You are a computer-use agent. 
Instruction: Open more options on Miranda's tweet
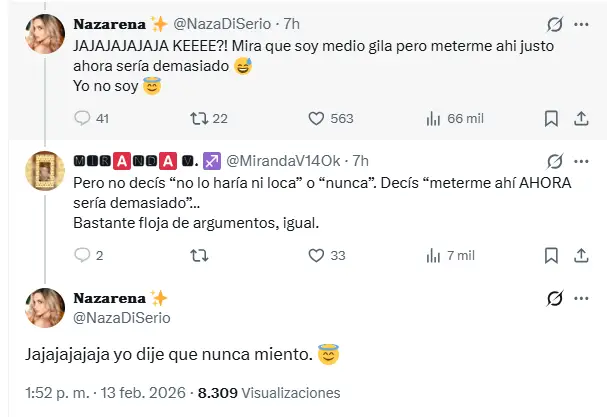click(x=582, y=160)
